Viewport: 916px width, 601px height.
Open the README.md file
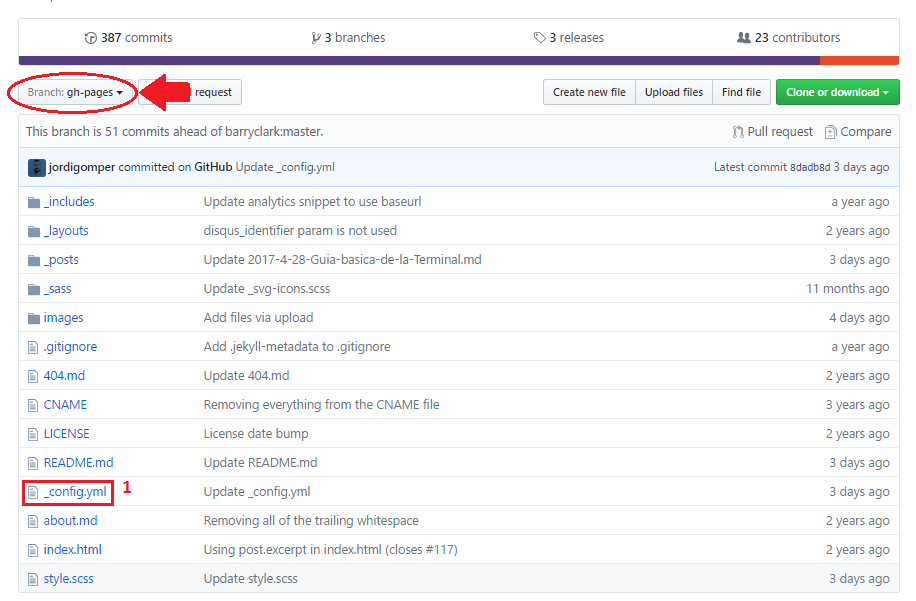[78, 463]
